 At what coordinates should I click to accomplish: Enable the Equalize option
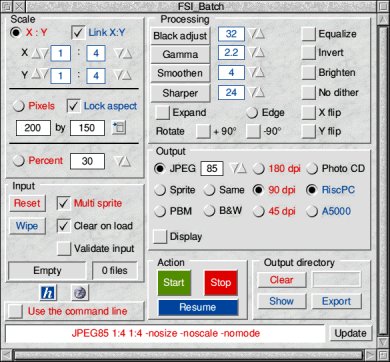pos(308,34)
